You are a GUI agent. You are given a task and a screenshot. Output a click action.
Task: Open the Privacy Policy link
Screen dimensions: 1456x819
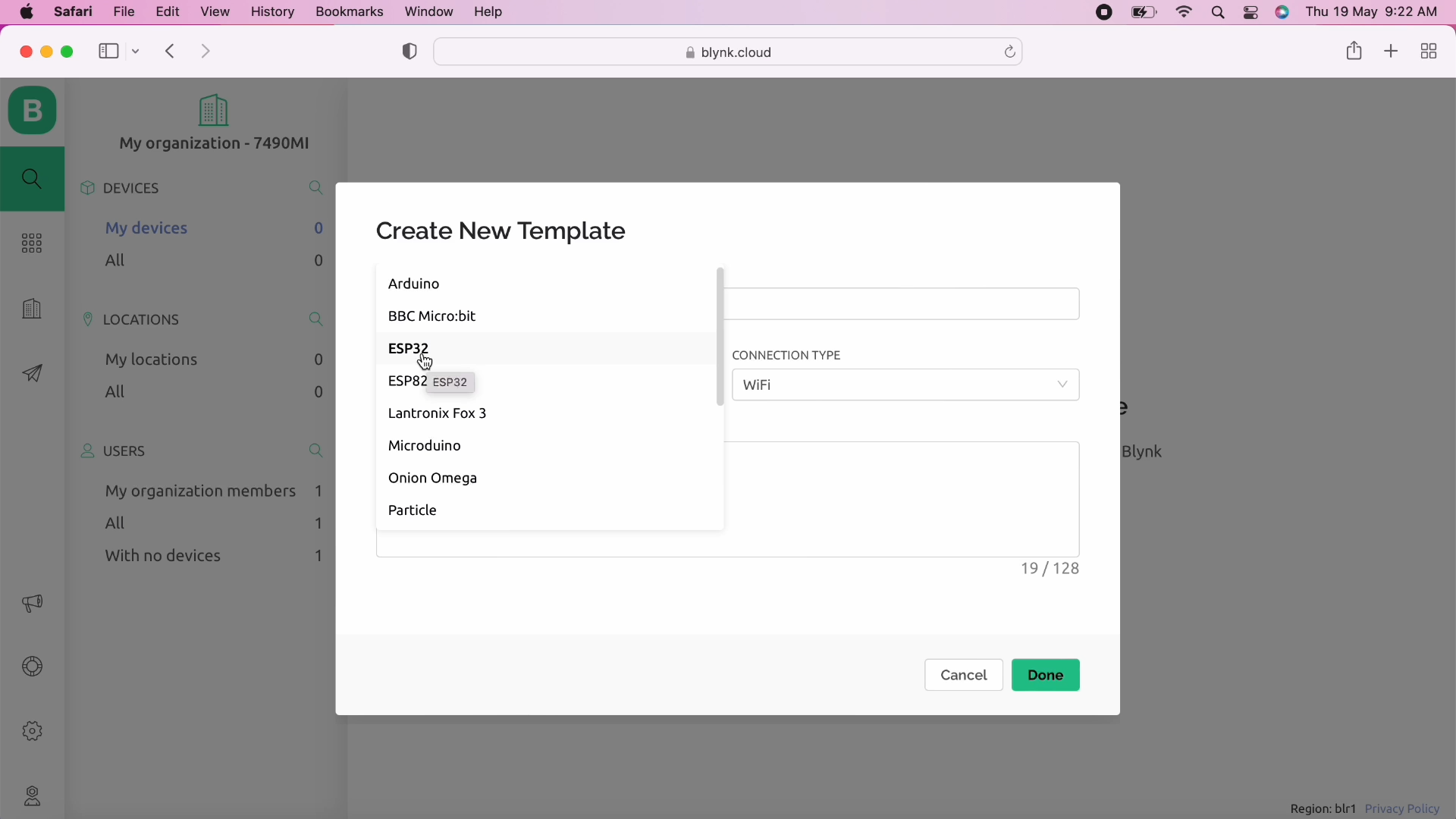click(x=1403, y=810)
